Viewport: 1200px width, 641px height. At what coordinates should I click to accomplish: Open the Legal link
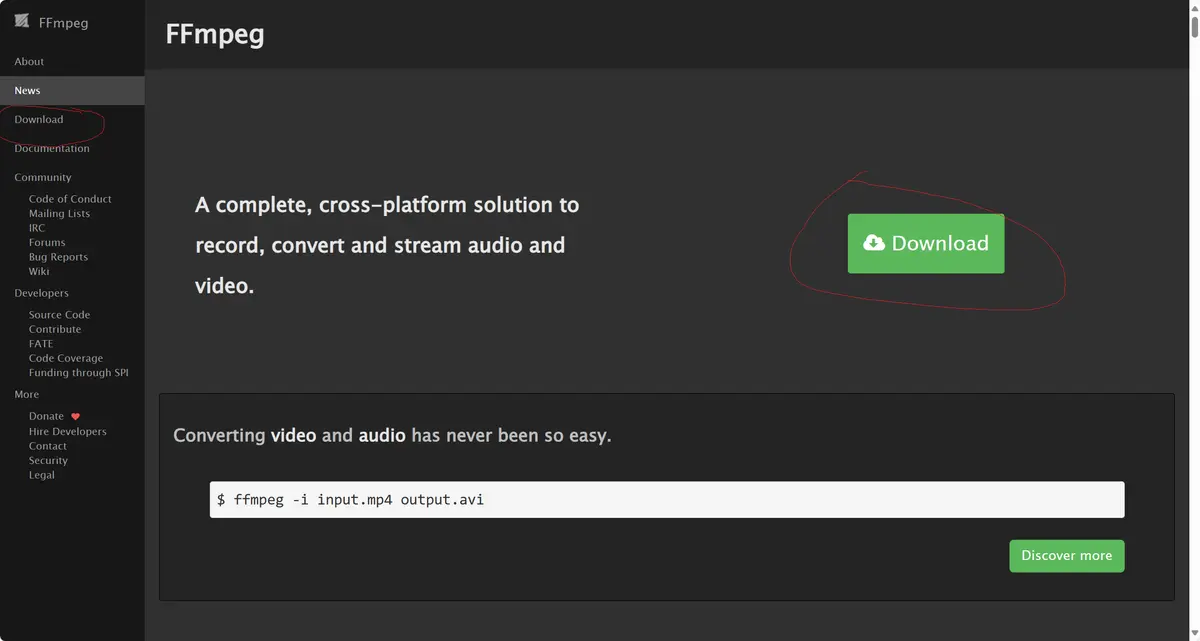pyautogui.click(x=42, y=475)
